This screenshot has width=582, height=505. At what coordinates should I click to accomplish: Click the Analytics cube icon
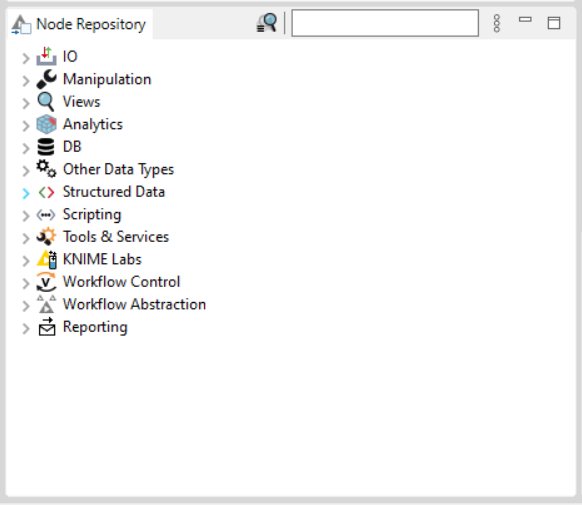point(46,124)
